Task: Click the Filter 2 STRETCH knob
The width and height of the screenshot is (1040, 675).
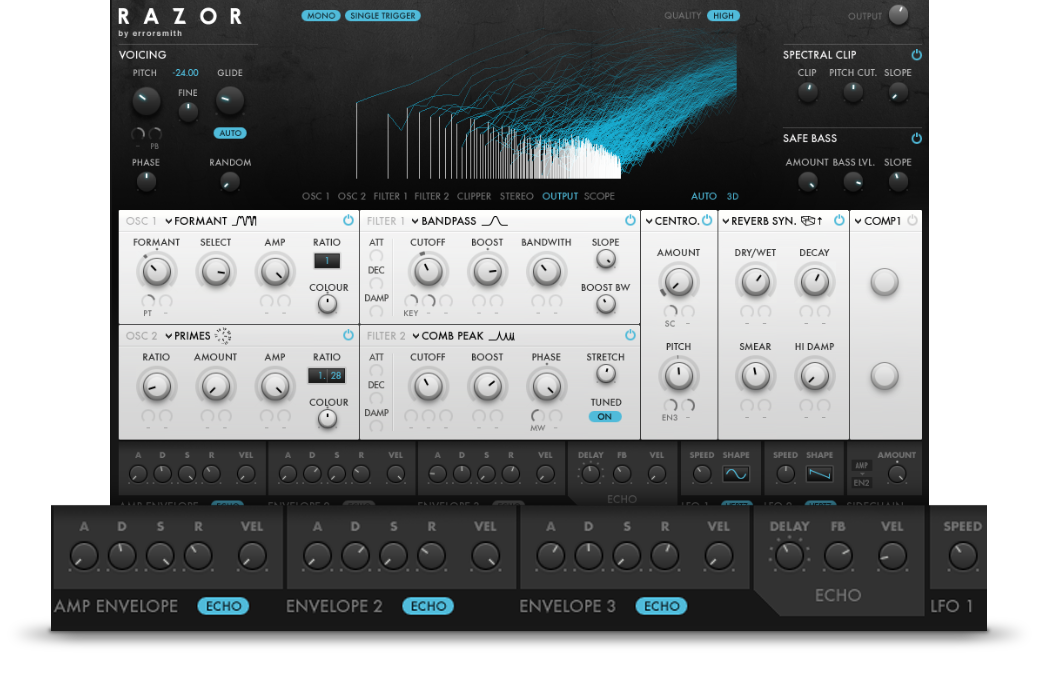Action: (606, 374)
